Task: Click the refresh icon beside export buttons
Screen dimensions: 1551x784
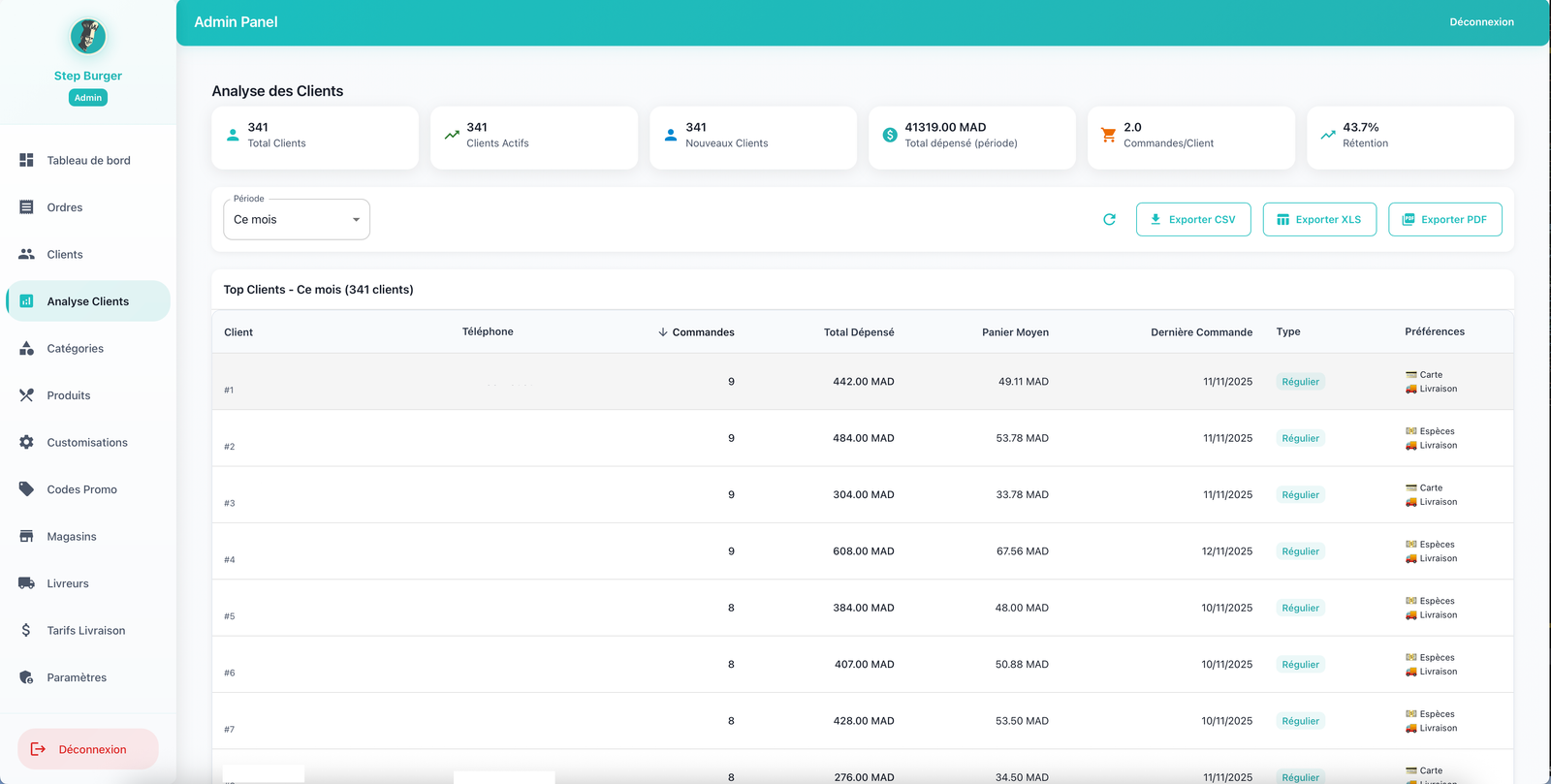Action: click(1109, 220)
